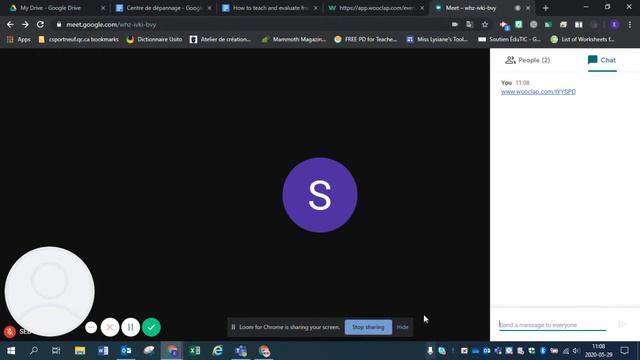Click the Loom webcam bubble
Screen dimensions: 640x360
click(x=50, y=291)
